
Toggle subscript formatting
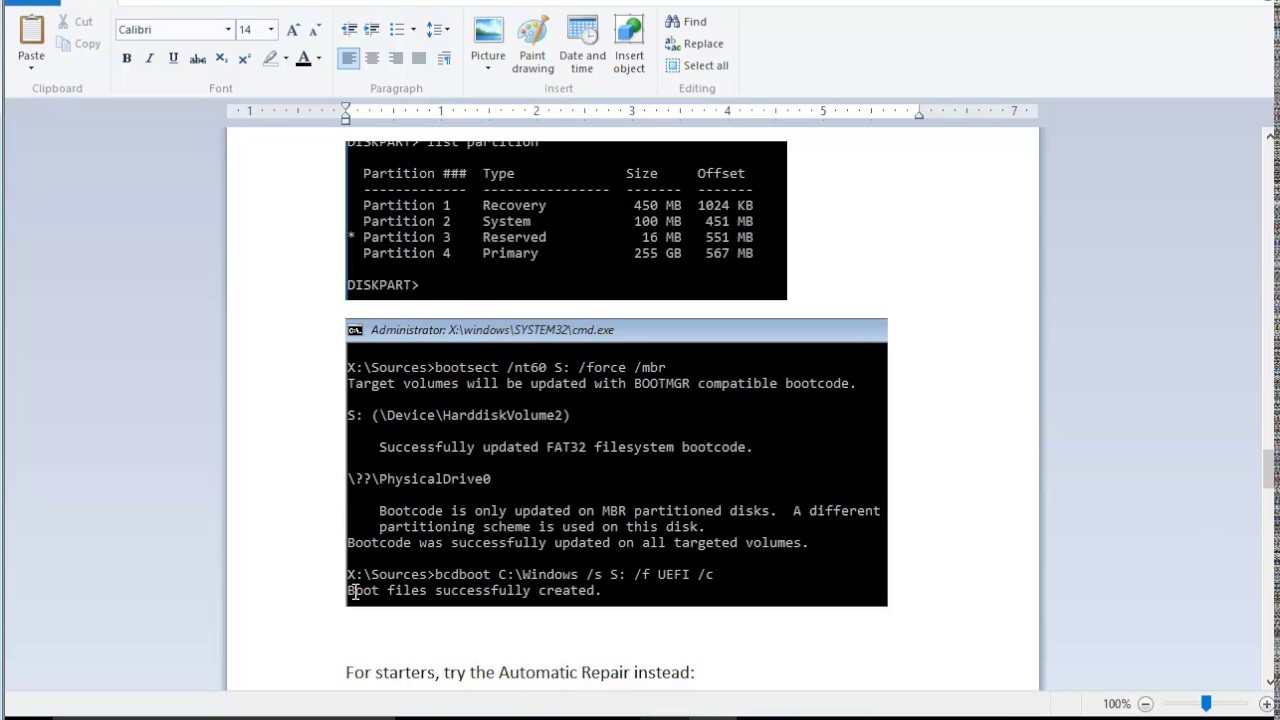[x=221, y=59]
